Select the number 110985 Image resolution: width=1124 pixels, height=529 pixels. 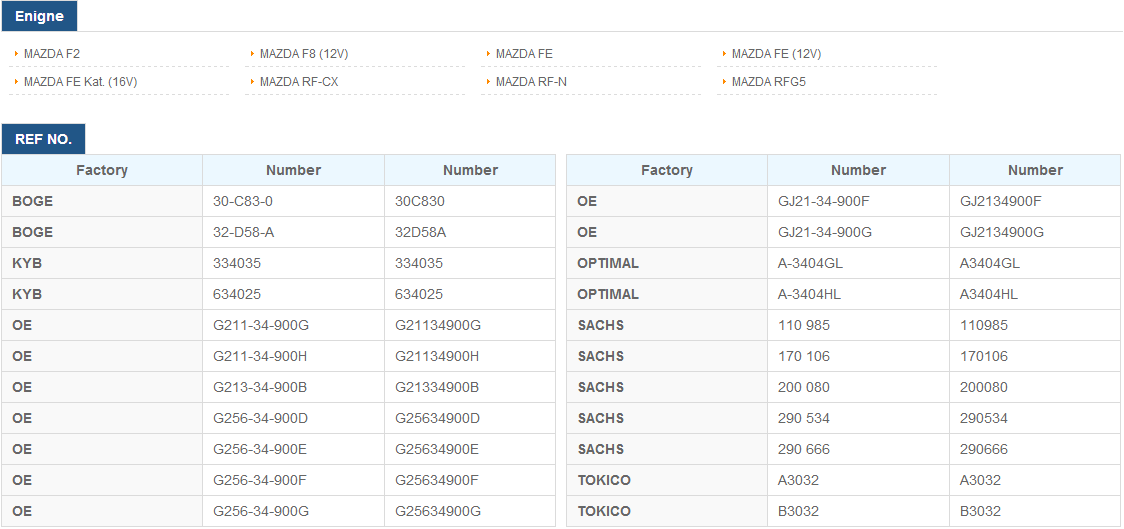[x=984, y=325]
